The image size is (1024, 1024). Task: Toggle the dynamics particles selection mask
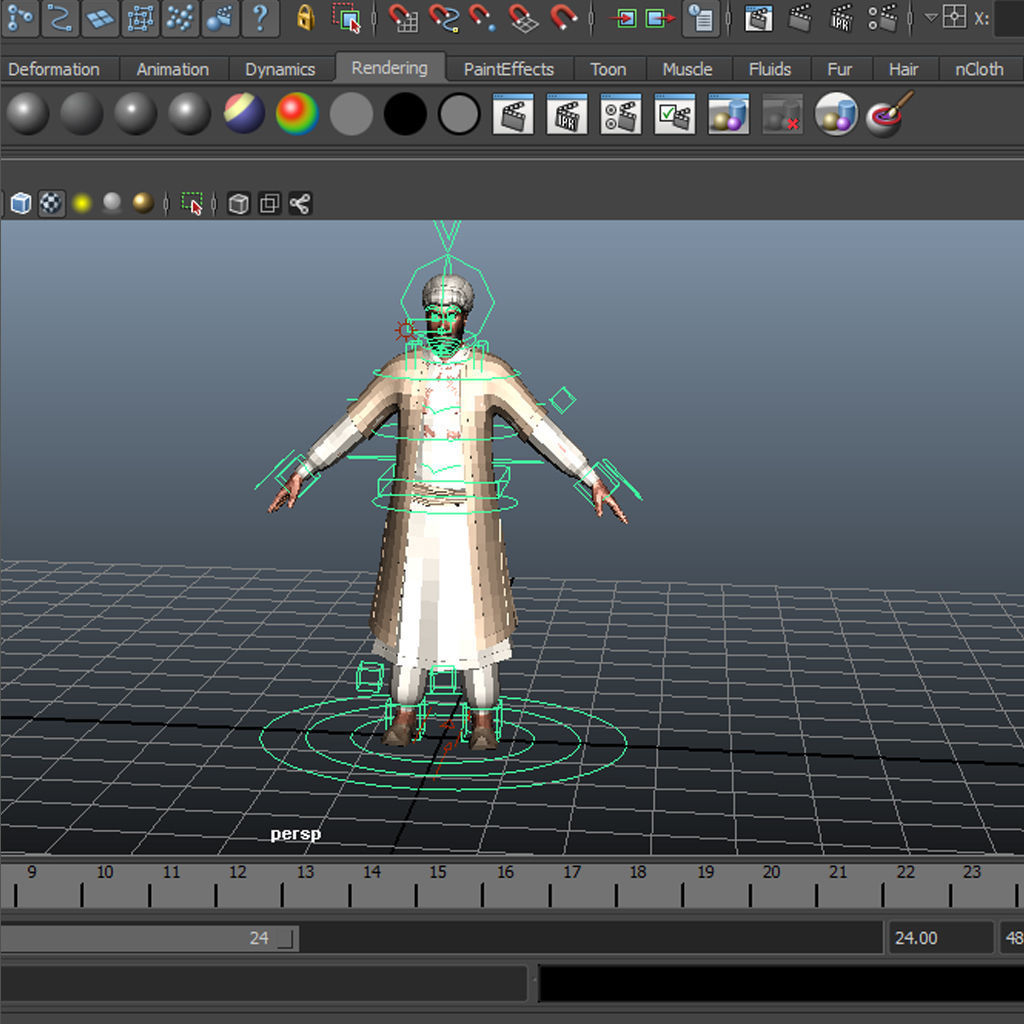180,17
